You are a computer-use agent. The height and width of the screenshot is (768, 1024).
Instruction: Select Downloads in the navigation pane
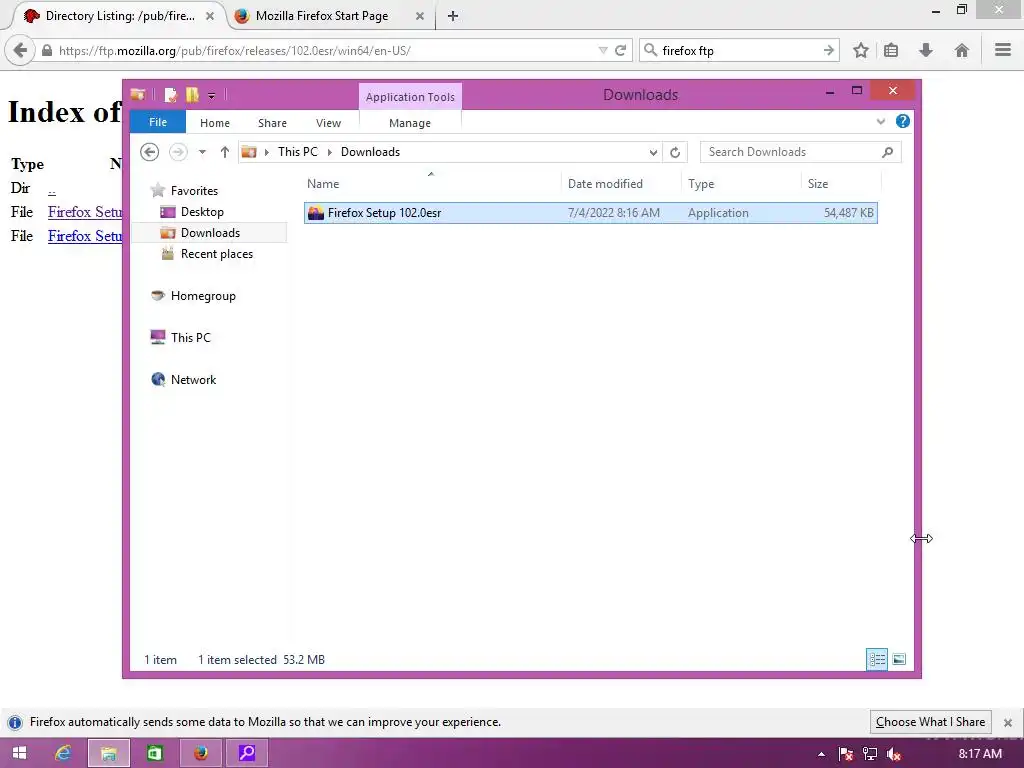click(x=210, y=232)
